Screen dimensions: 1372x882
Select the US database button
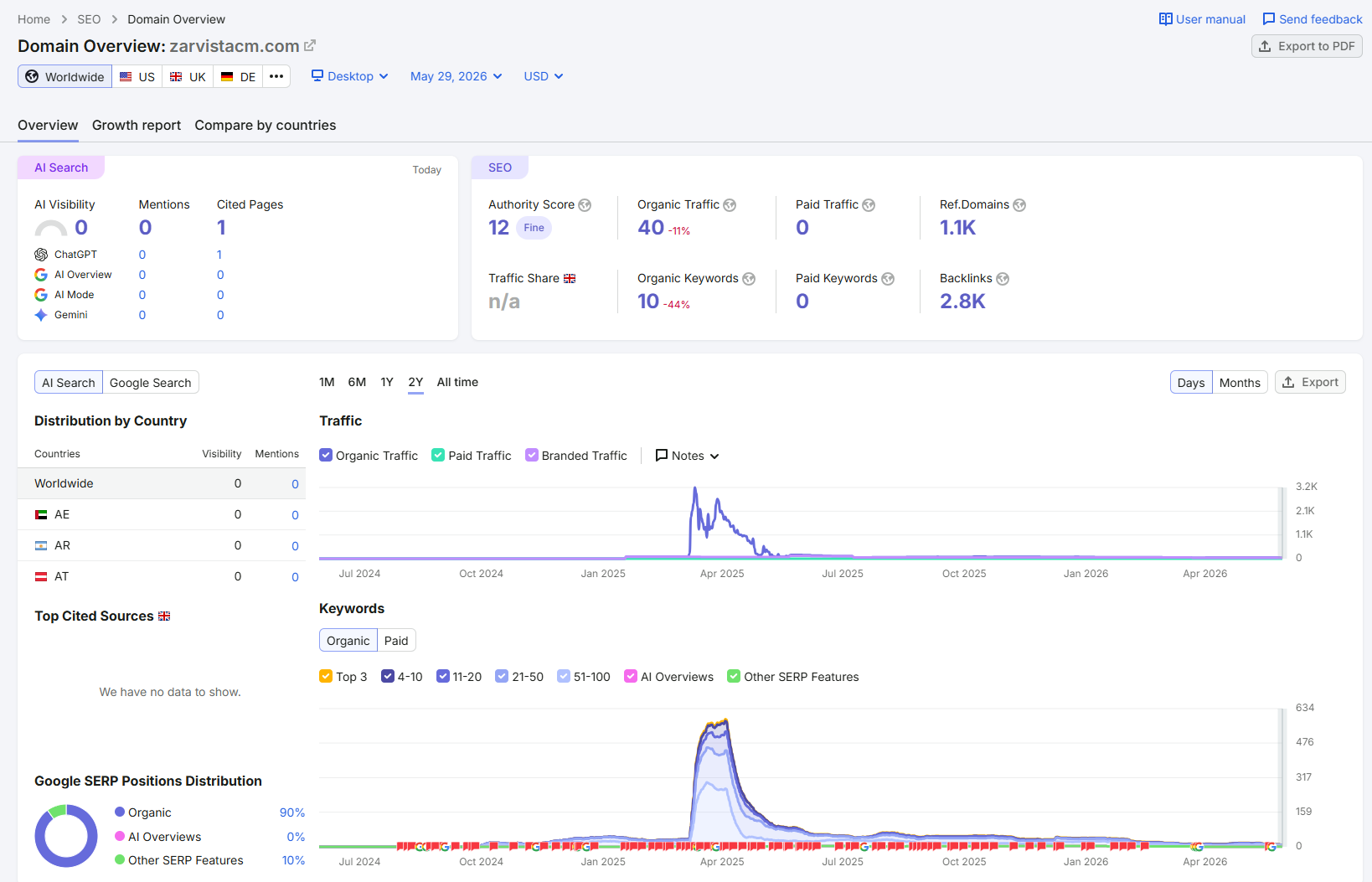tap(137, 76)
